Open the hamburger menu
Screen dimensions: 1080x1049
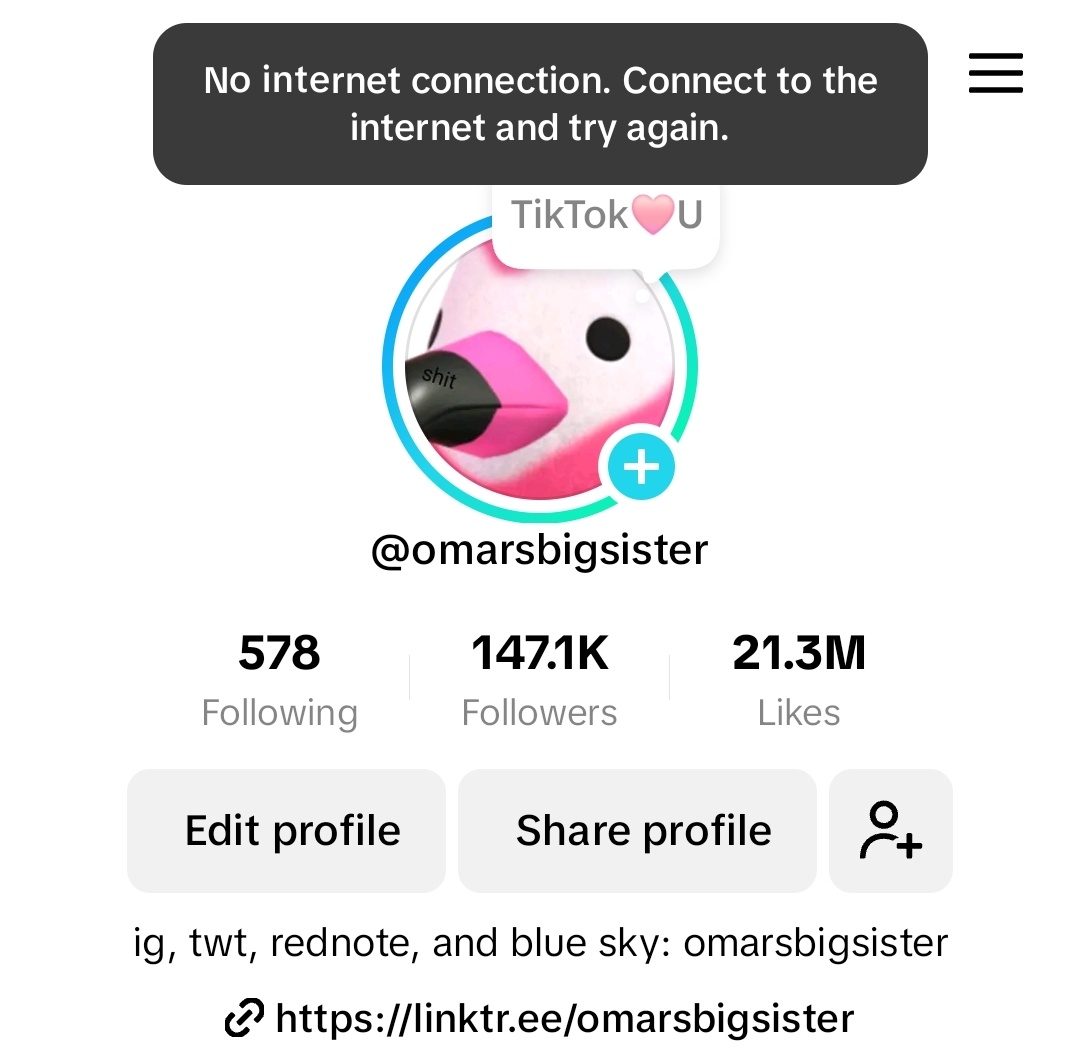click(995, 73)
